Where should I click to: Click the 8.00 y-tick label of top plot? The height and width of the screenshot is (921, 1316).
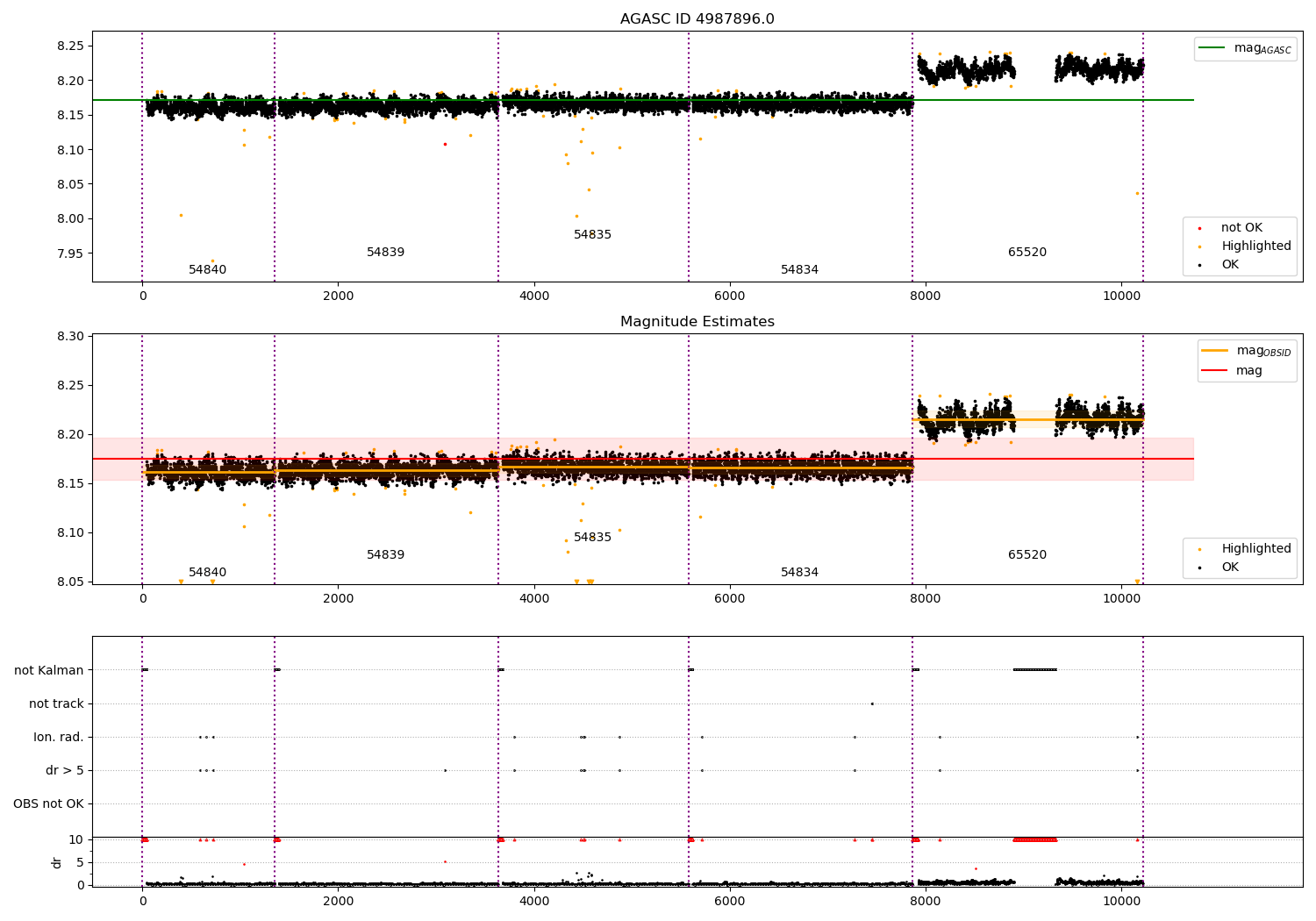tap(68, 219)
